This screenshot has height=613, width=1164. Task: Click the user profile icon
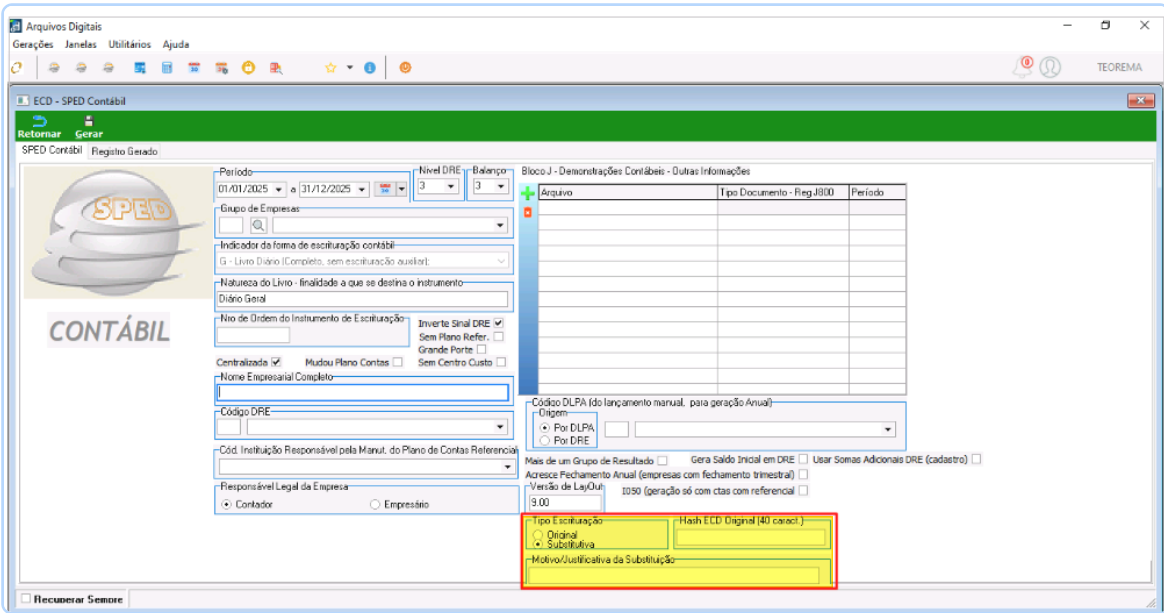[x=1050, y=67]
